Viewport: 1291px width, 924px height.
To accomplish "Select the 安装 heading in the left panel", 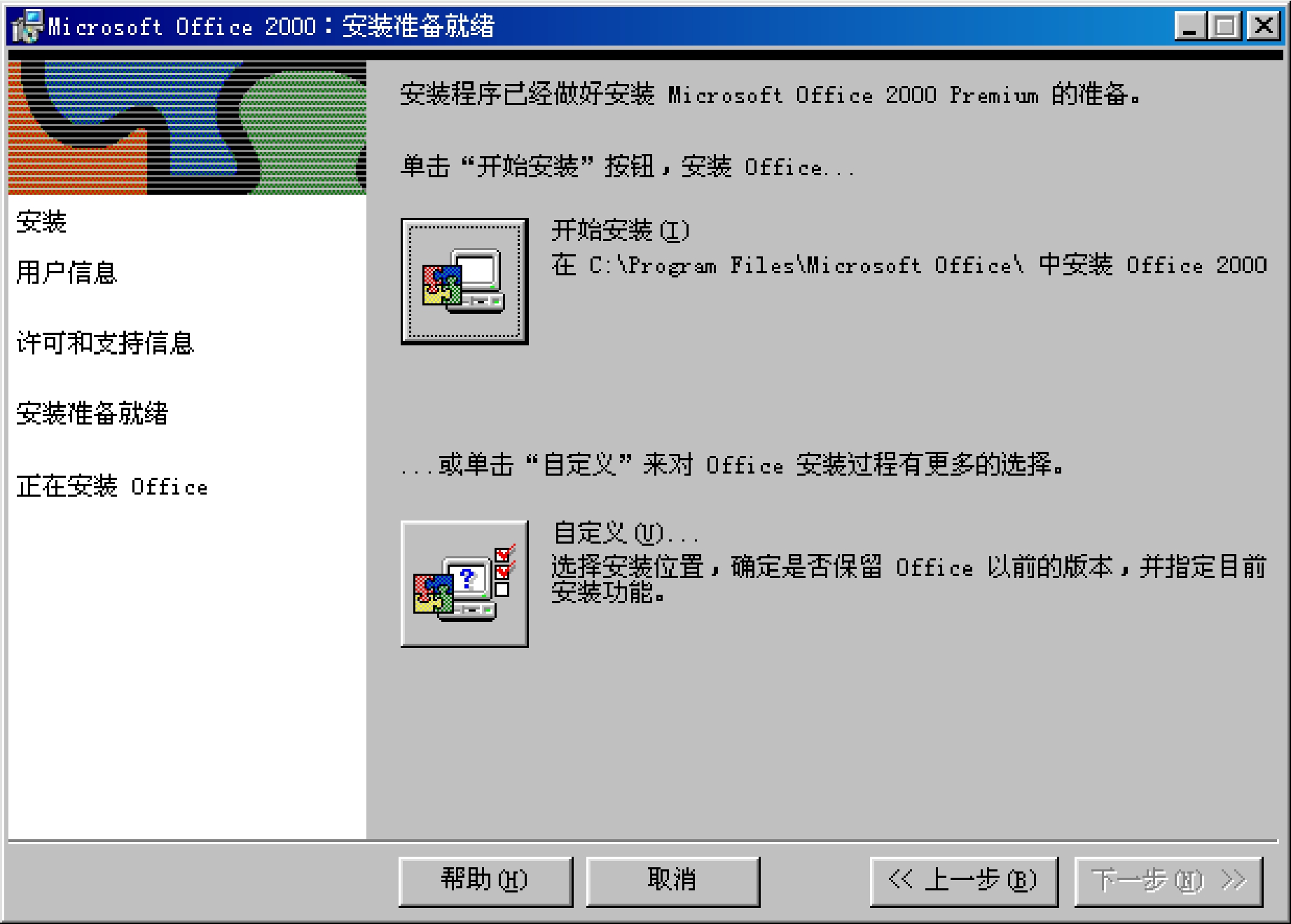I will pyautogui.click(x=41, y=221).
